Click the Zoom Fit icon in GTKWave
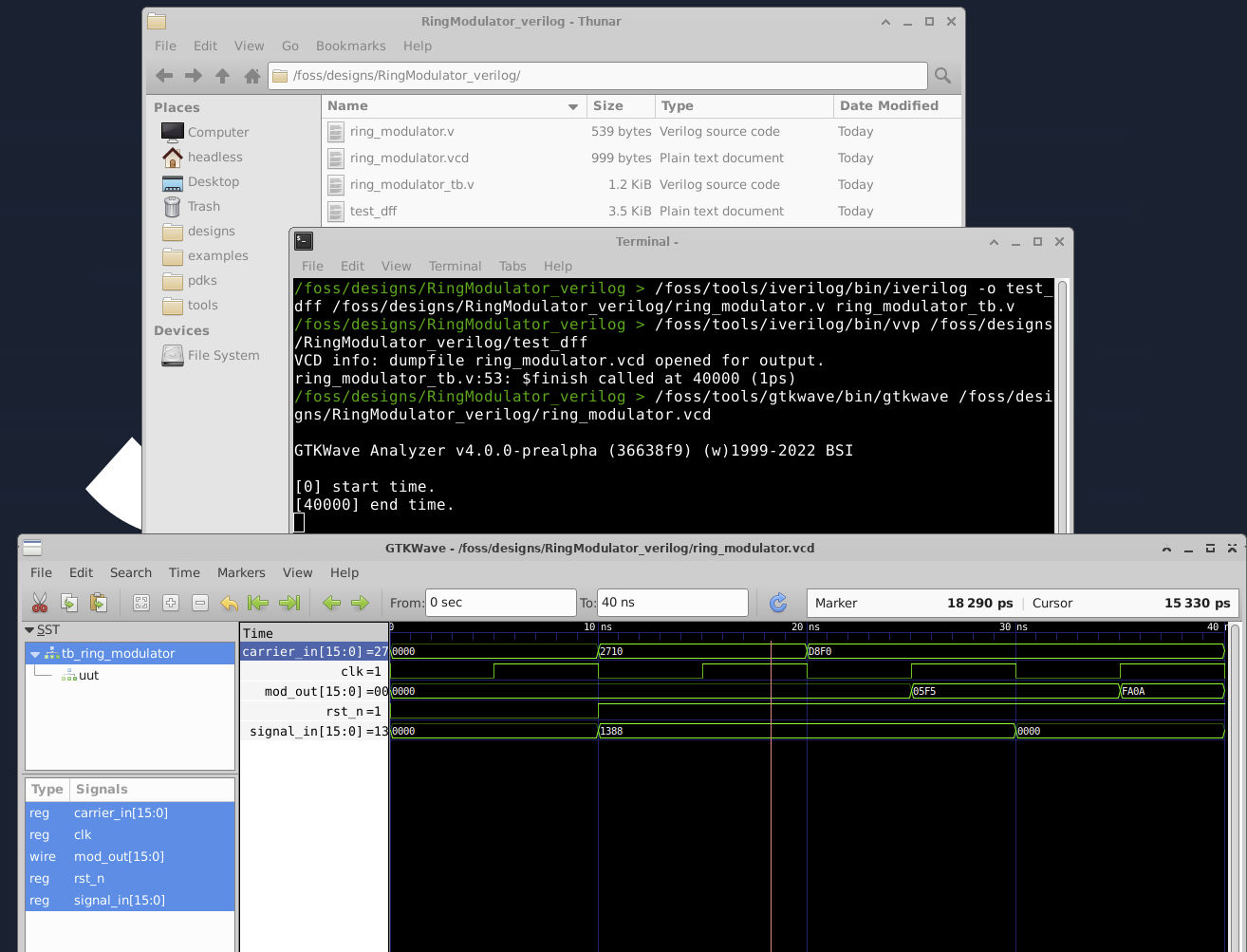This screenshot has height=952, width=1247. tap(141, 603)
